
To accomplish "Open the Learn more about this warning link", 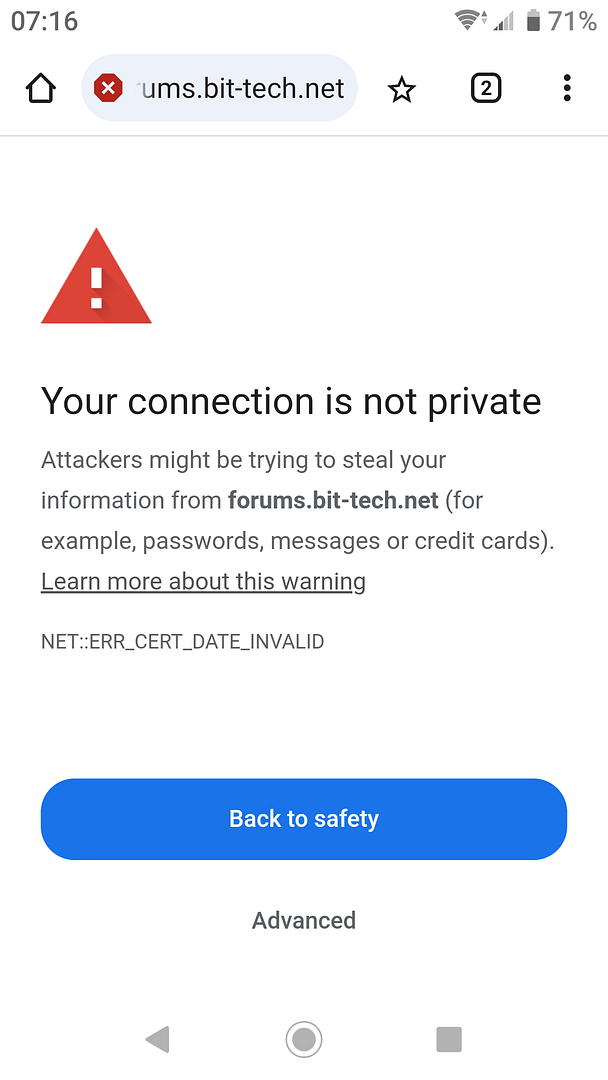I will [203, 581].
